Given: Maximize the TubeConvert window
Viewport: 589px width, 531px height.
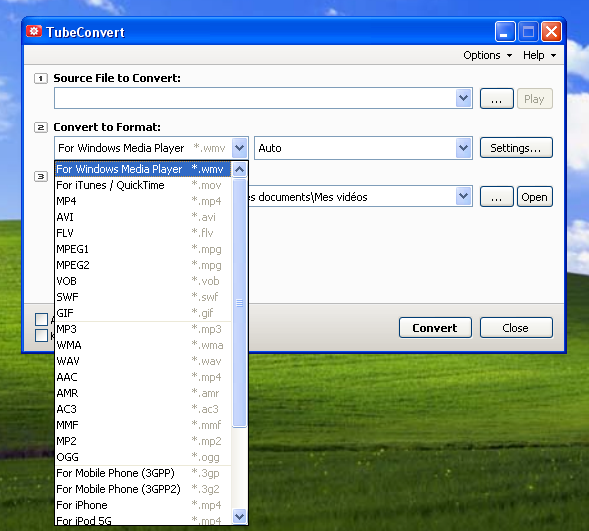Looking at the screenshot, I should click(x=528, y=32).
